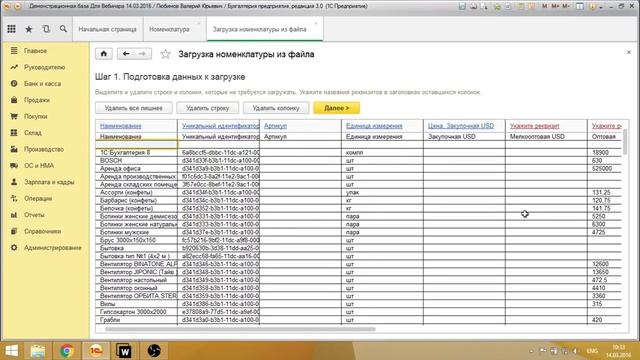The image size is (640, 360).
Task: Close the Номенклатура tab
Action: 199,23
